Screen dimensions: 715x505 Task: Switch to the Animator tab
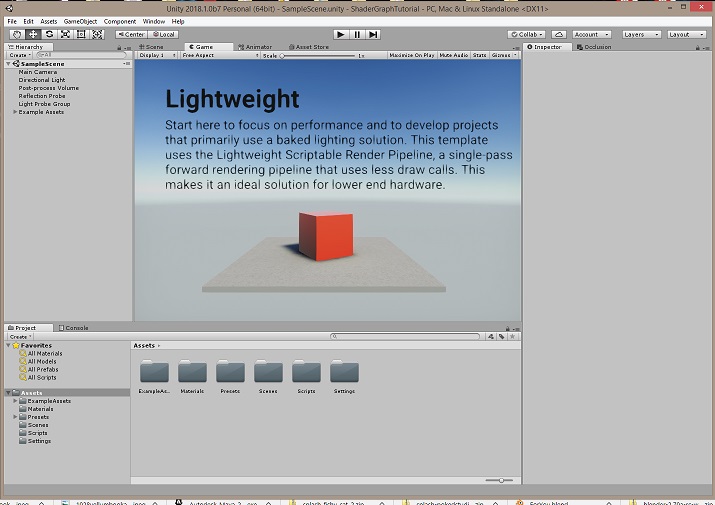pyautogui.click(x=255, y=47)
